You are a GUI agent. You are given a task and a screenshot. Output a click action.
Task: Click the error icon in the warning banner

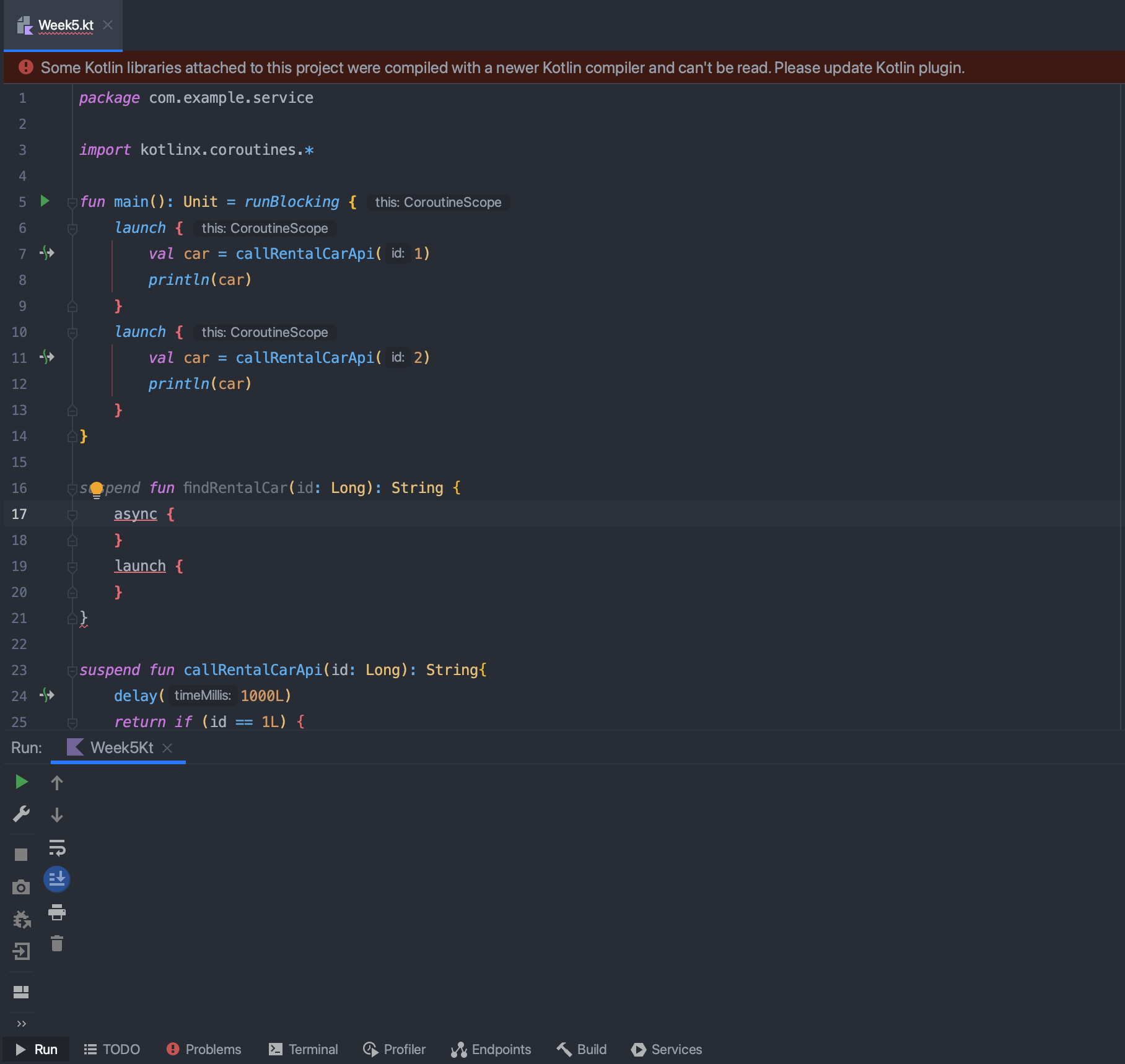(x=25, y=67)
